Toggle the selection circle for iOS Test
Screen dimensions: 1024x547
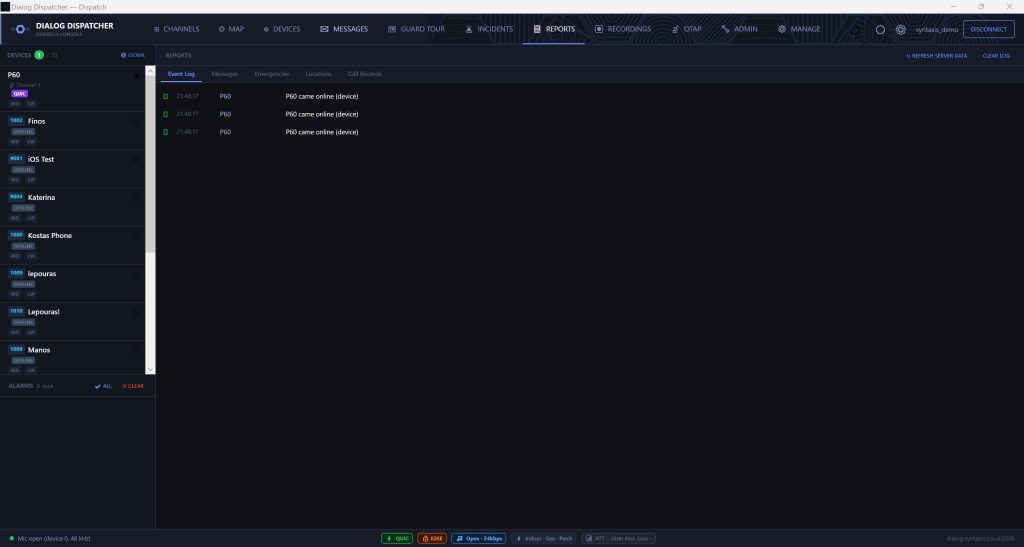click(x=136, y=159)
